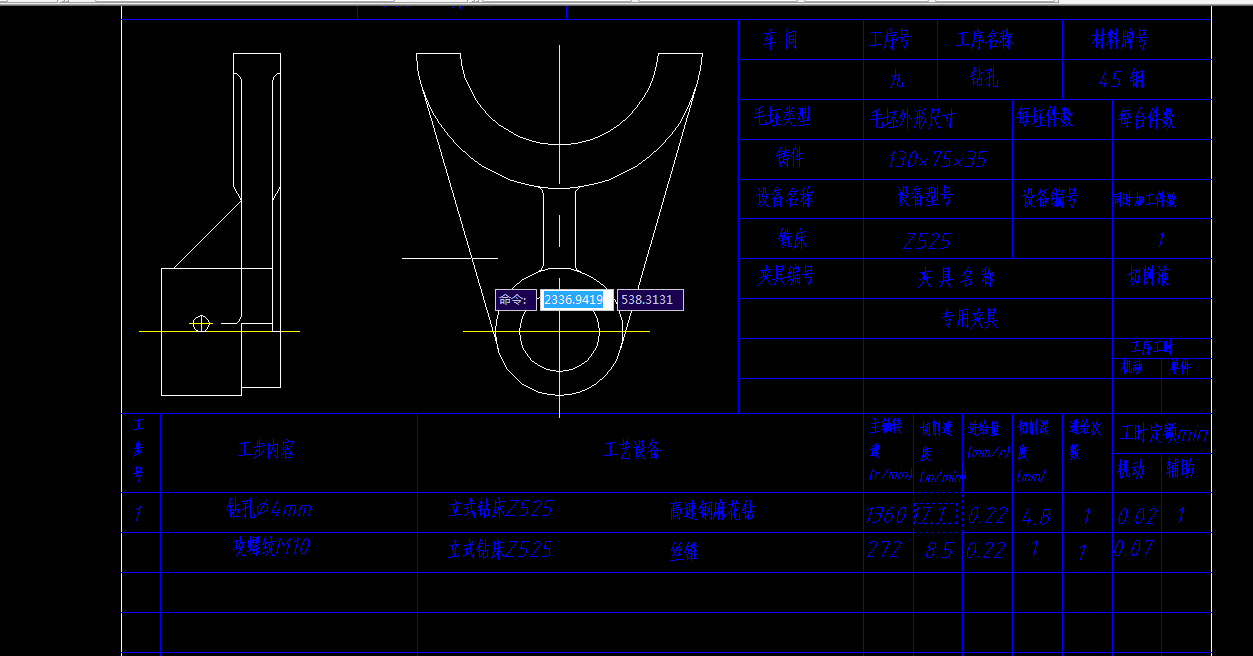1253x656 pixels.
Task: Select the 设备型号 label
Action: pyautogui.click(x=925, y=196)
